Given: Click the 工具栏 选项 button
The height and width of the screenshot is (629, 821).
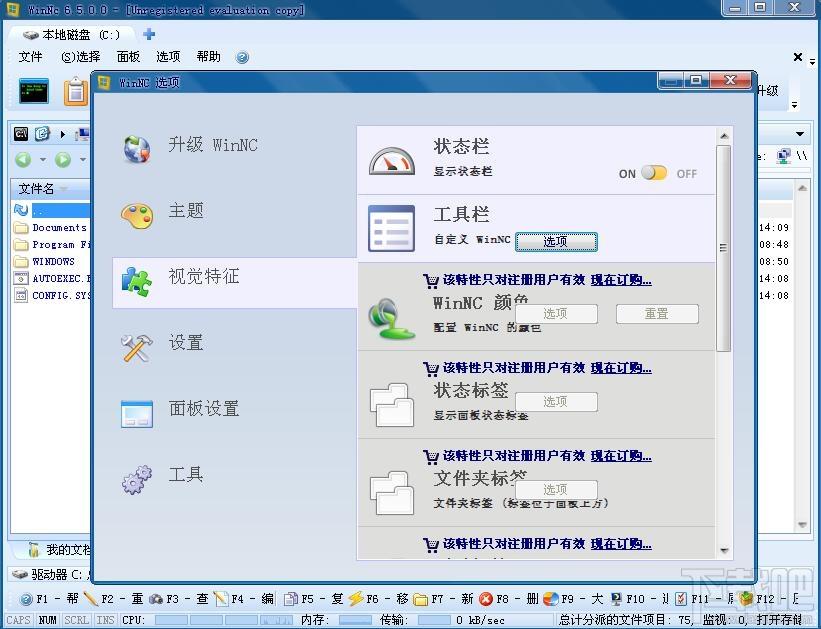Looking at the screenshot, I should pos(556,241).
